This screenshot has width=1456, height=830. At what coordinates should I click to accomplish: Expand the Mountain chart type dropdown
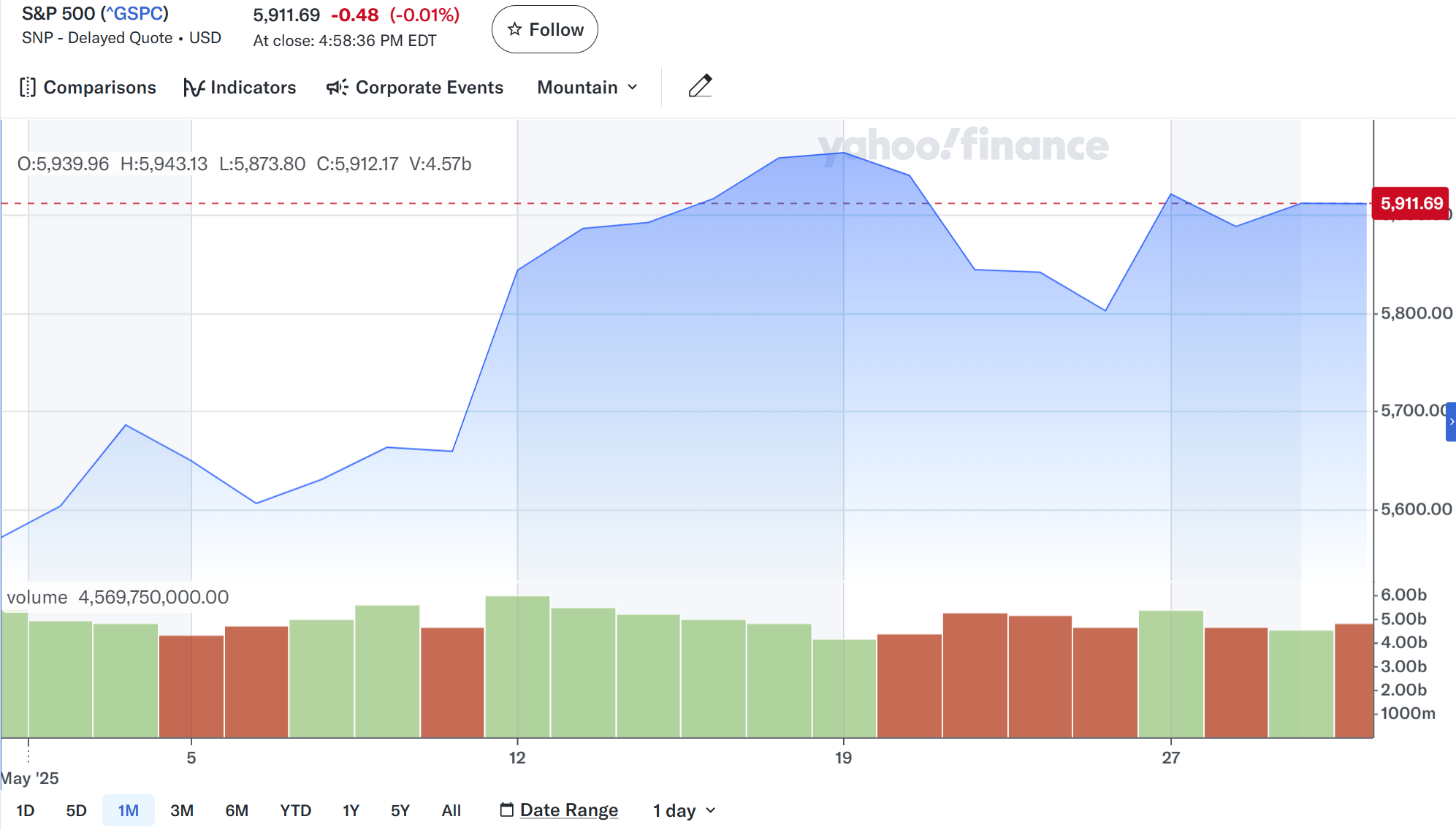click(x=587, y=88)
